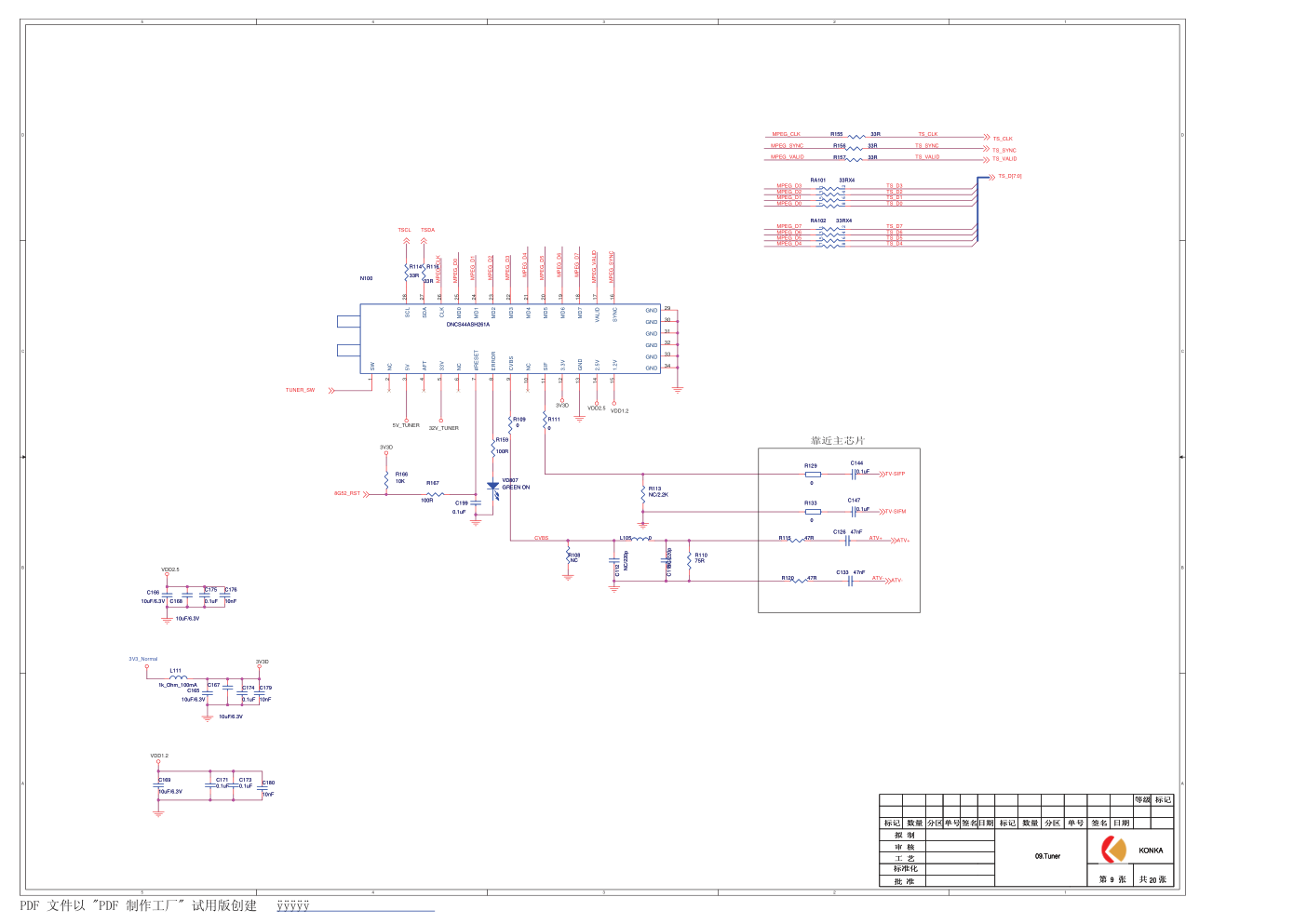Select resistor R166 10K symbol
The height and width of the screenshot is (924, 1307).
point(386,480)
